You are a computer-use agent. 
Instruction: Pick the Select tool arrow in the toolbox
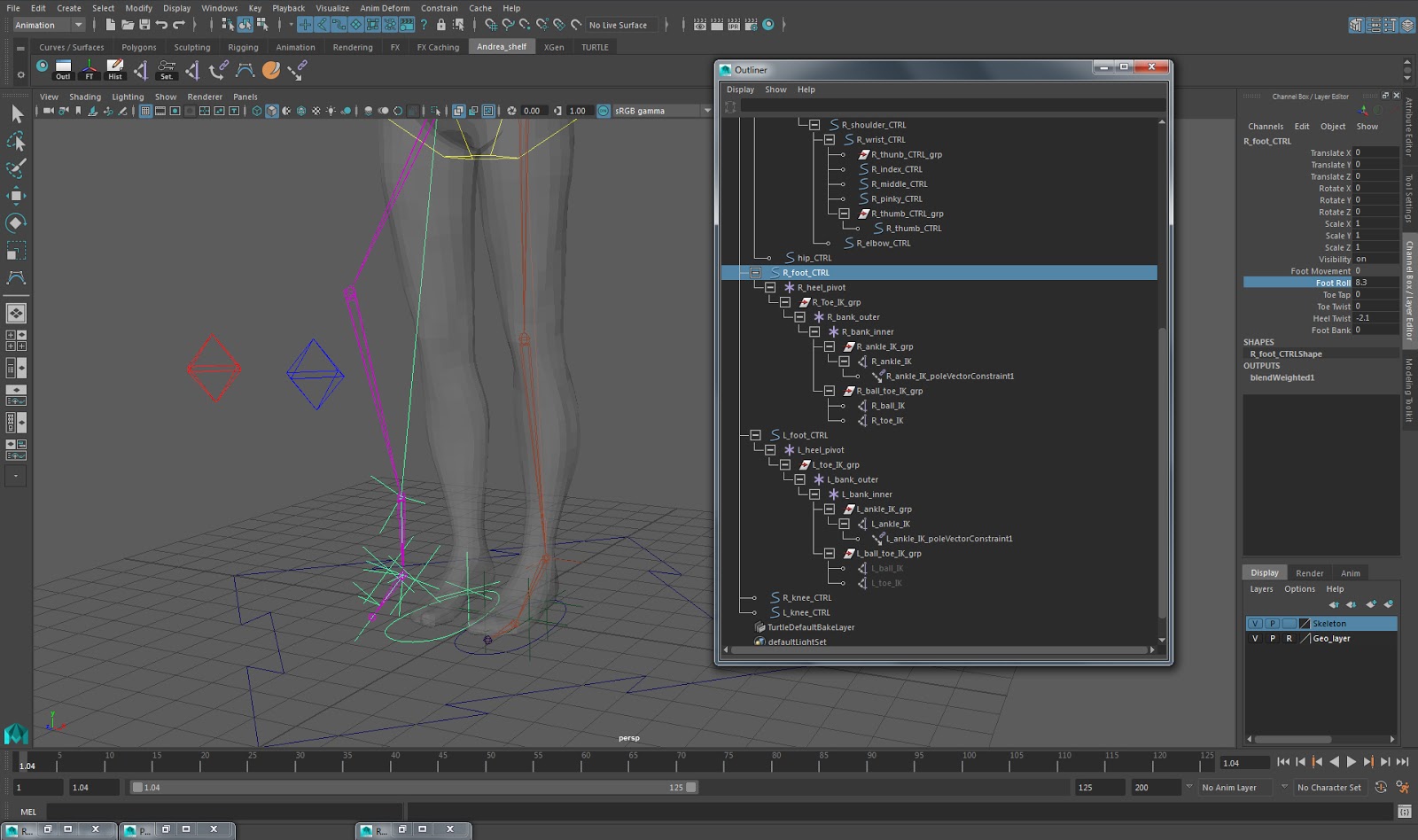pyautogui.click(x=16, y=115)
